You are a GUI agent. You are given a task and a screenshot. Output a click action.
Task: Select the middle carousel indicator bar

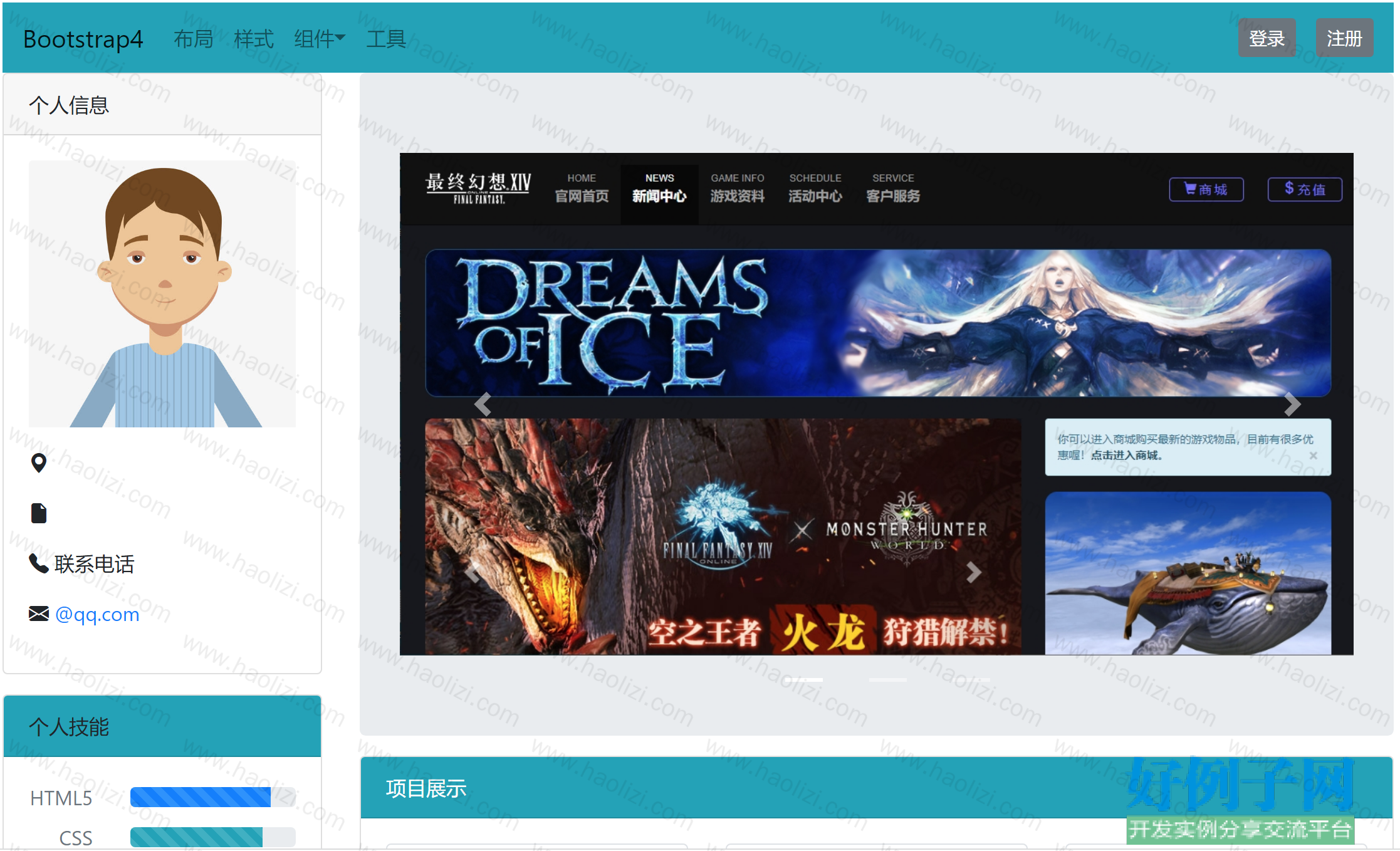click(x=887, y=679)
